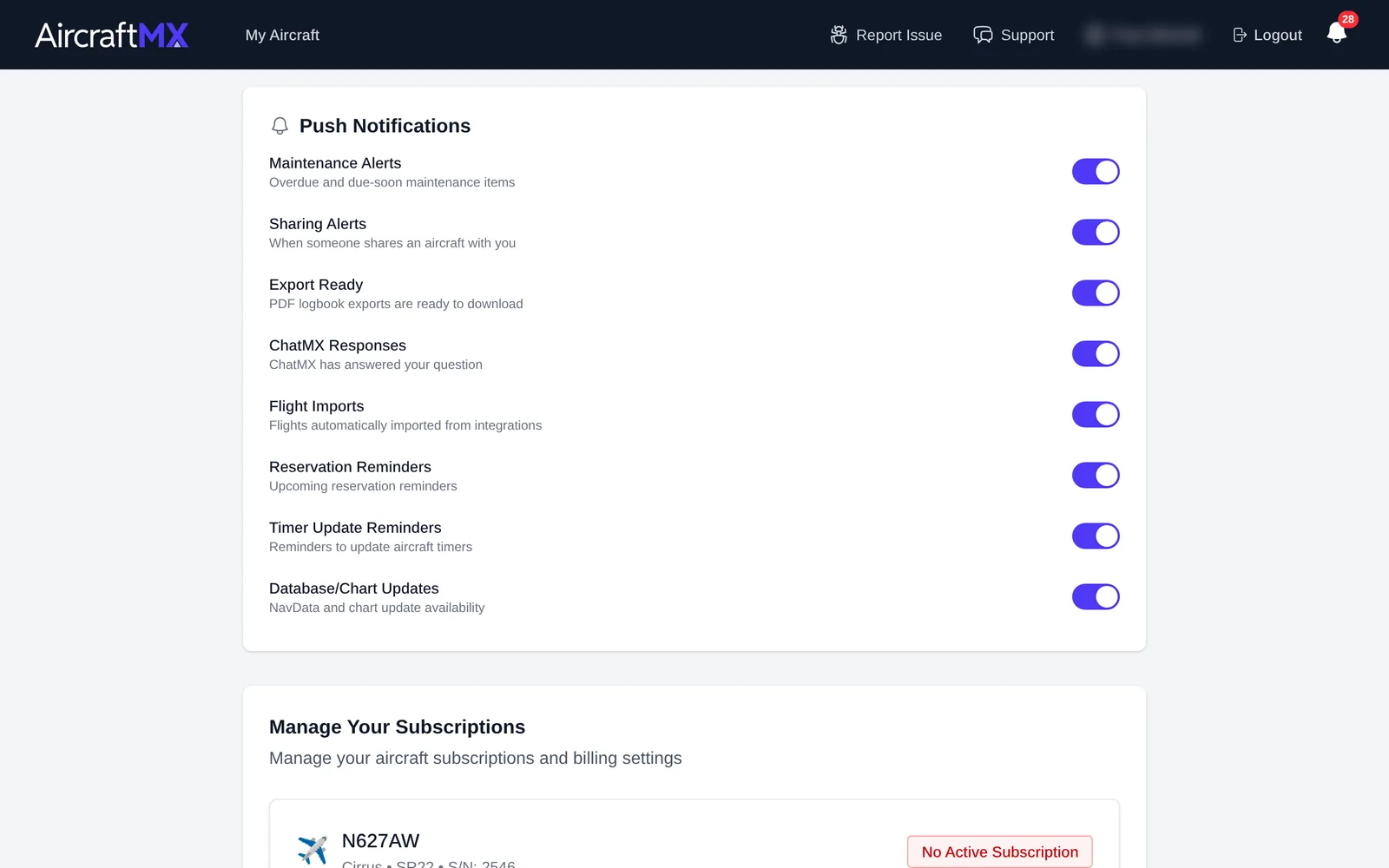1389x868 pixels.
Task: Toggle Export Ready notifications
Action: [x=1096, y=293]
